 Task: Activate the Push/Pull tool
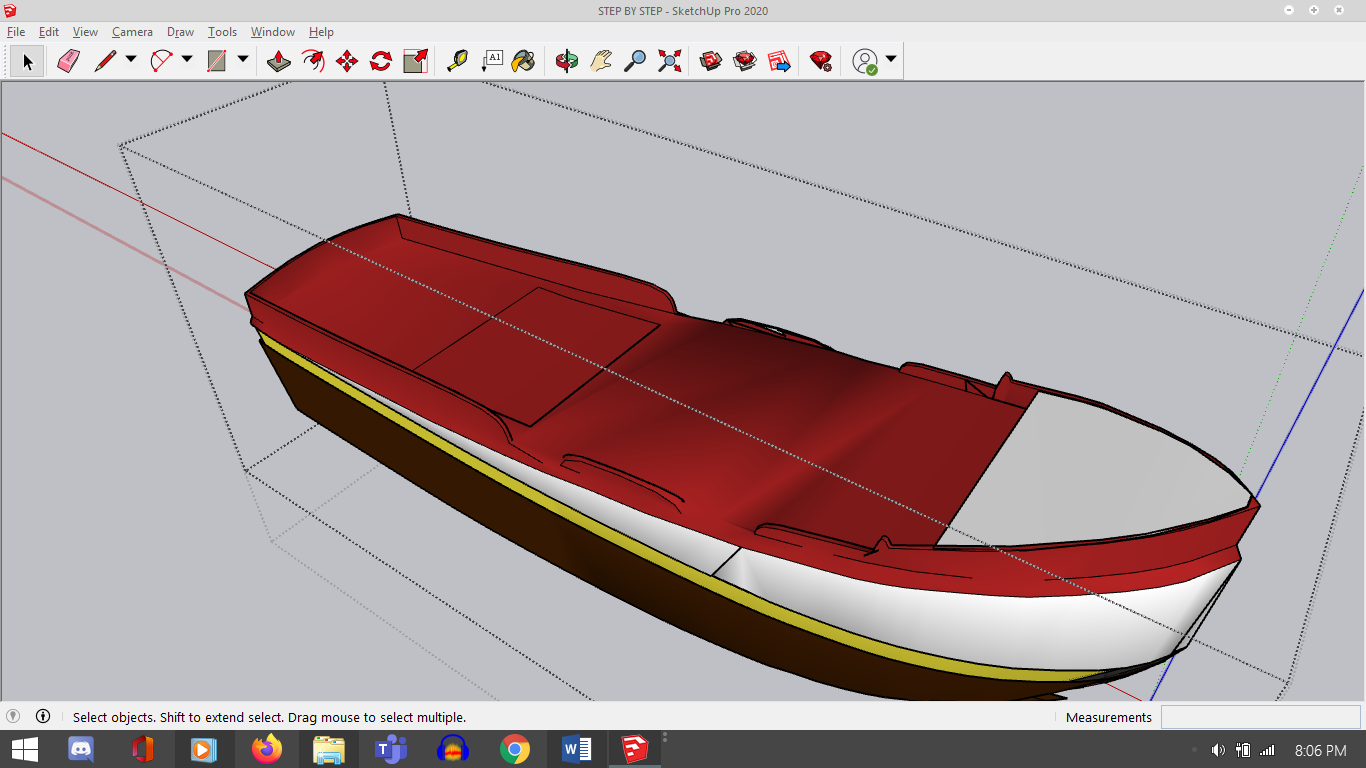(x=279, y=61)
